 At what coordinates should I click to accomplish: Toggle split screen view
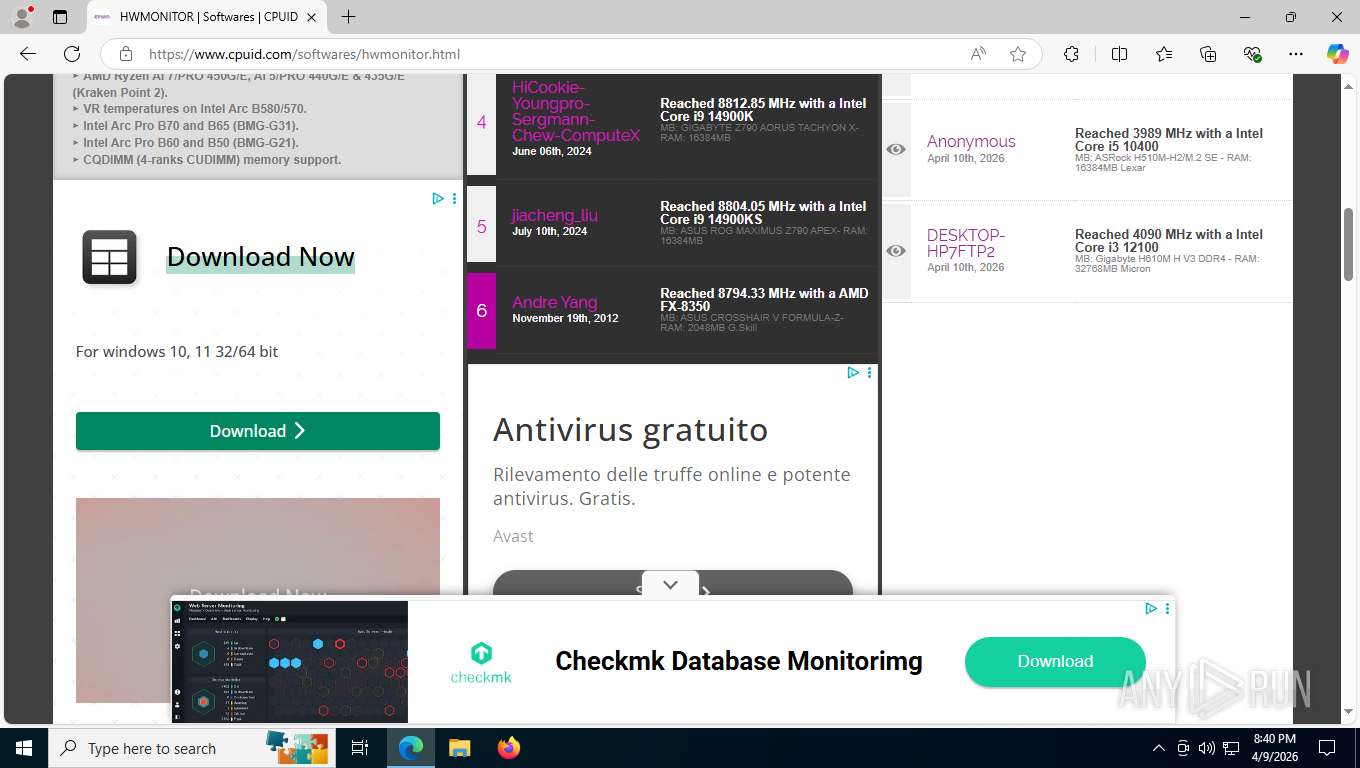click(x=1119, y=54)
